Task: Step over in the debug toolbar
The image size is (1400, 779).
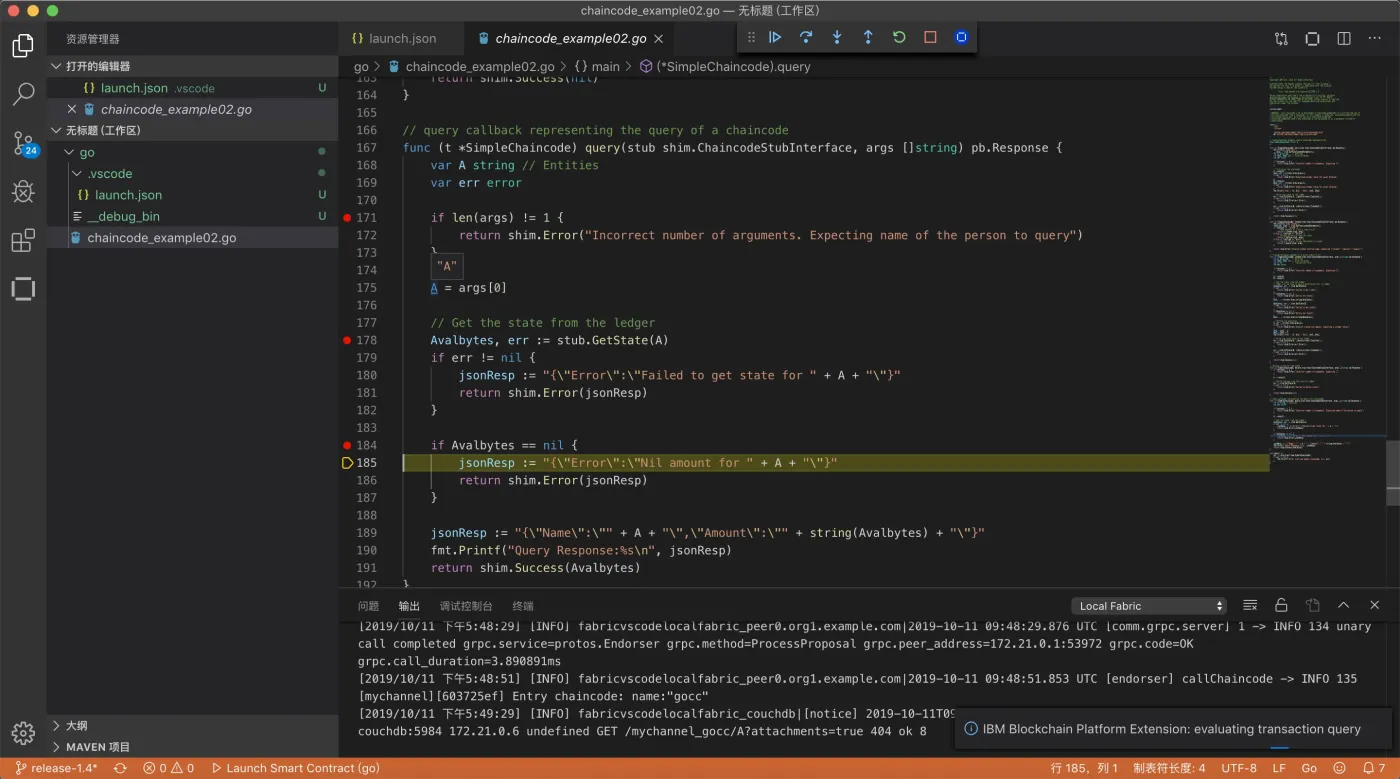Action: click(806, 37)
